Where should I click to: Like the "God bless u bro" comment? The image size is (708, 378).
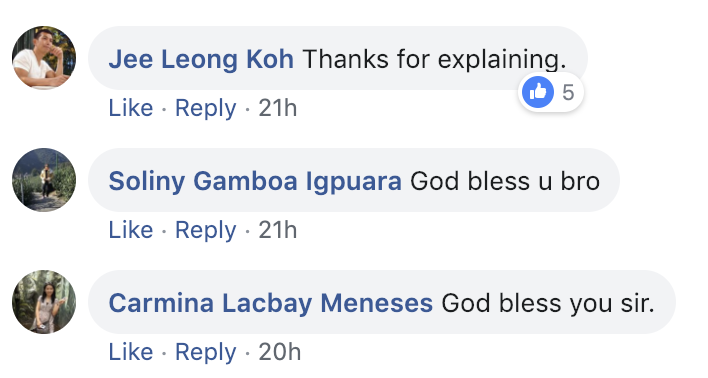pos(130,230)
